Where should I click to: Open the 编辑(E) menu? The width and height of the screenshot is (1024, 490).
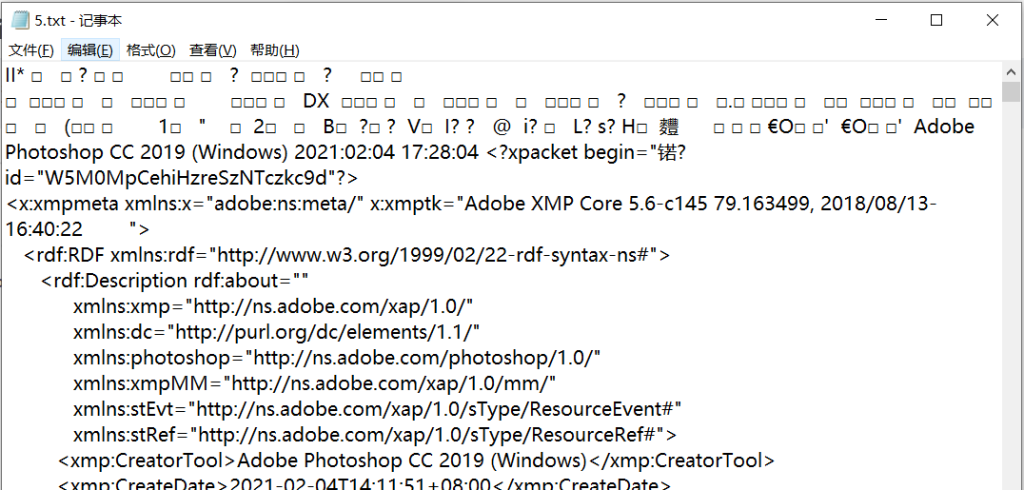pos(90,51)
